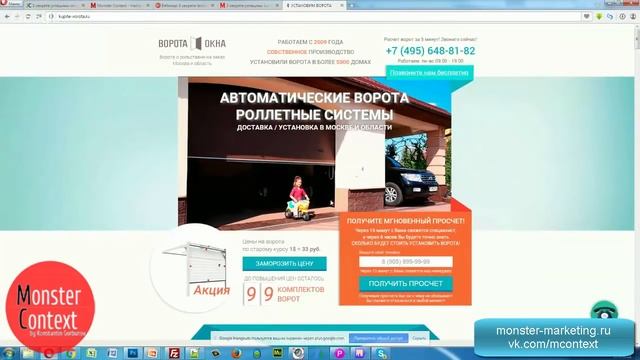Viewport: 640px width, 360px height.
Task: Go back with the browser back arrow
Action: click(x=7, y=16)
